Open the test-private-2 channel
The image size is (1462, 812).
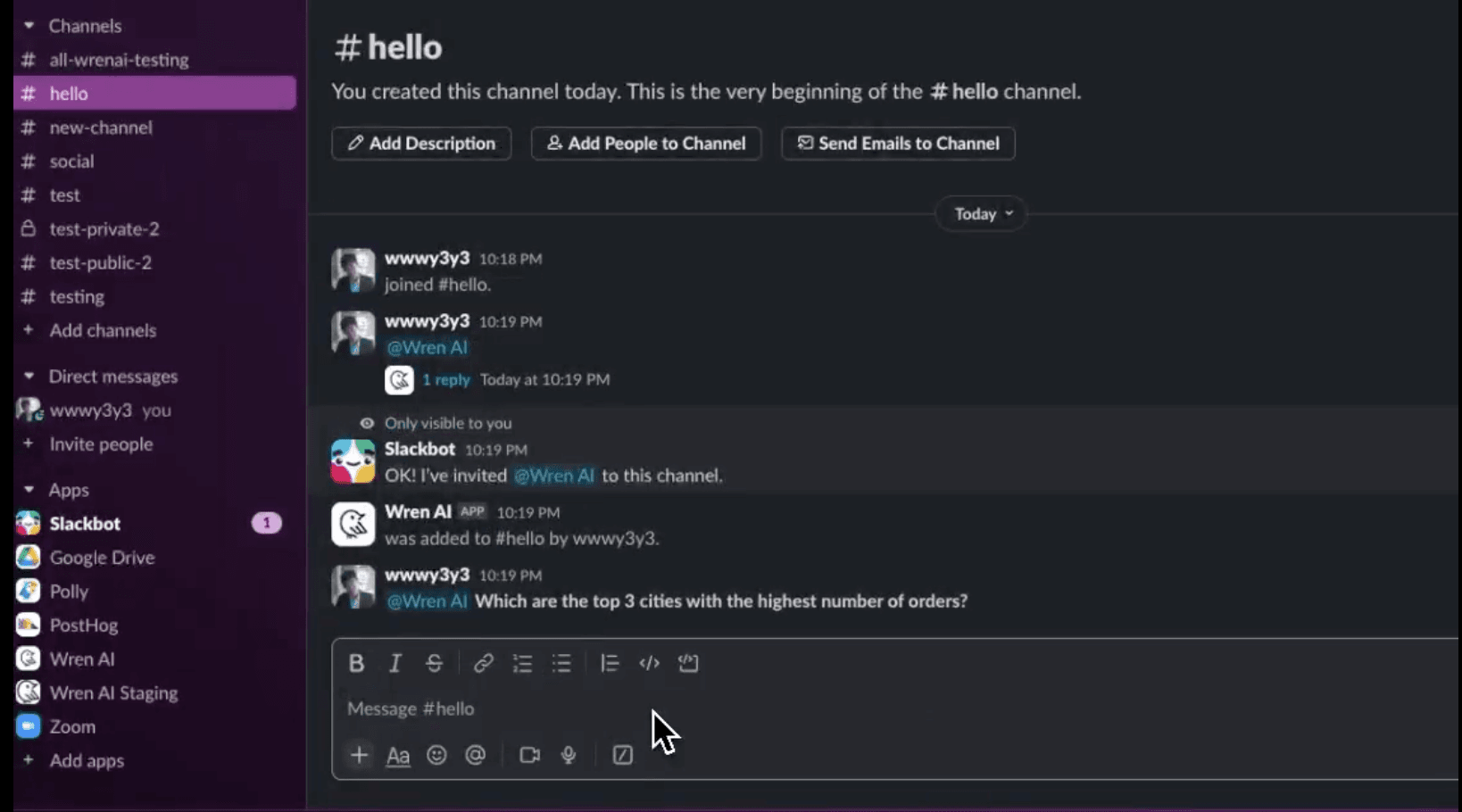pos(104,229)
